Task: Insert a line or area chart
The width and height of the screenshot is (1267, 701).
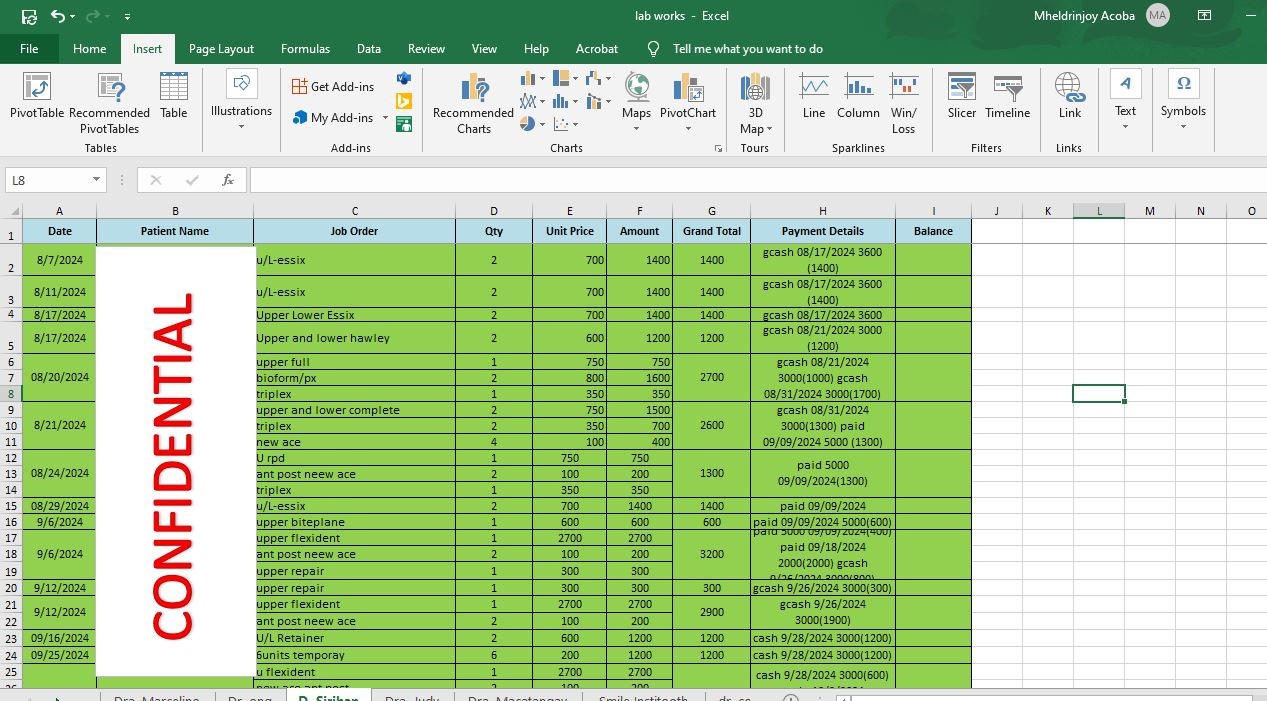Action: [x=532, y=101]
